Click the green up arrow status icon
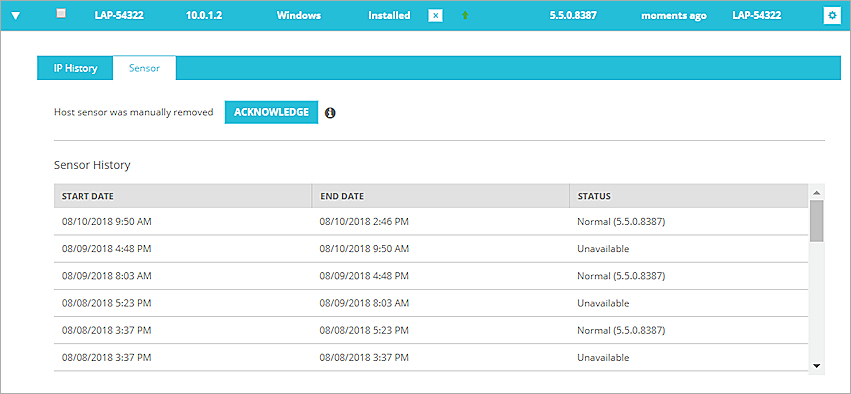 [x=465, y=16]
